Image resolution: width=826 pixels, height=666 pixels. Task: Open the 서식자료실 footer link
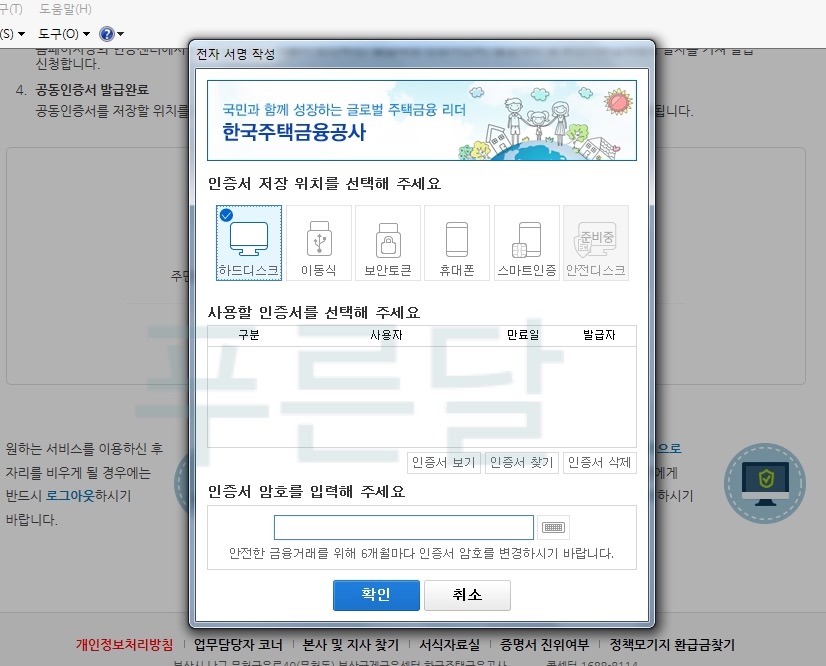point(449,644)
